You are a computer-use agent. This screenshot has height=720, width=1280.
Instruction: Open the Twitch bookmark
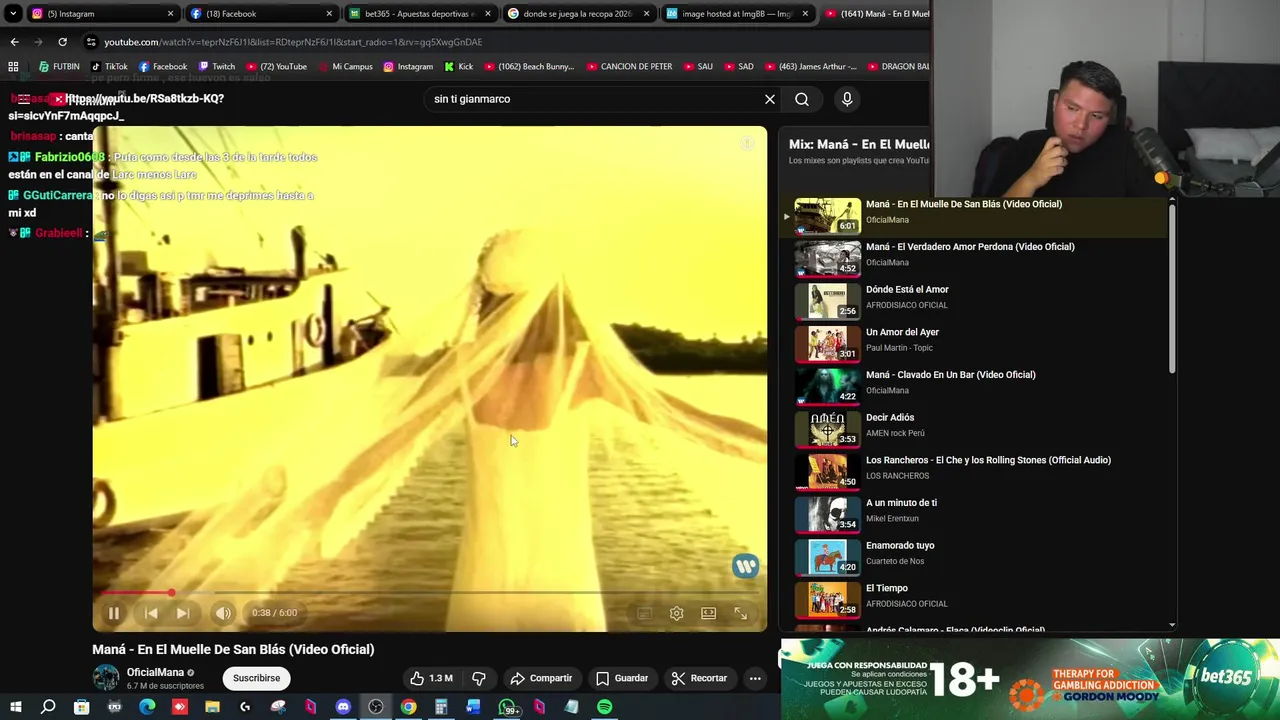coord(216,67)
